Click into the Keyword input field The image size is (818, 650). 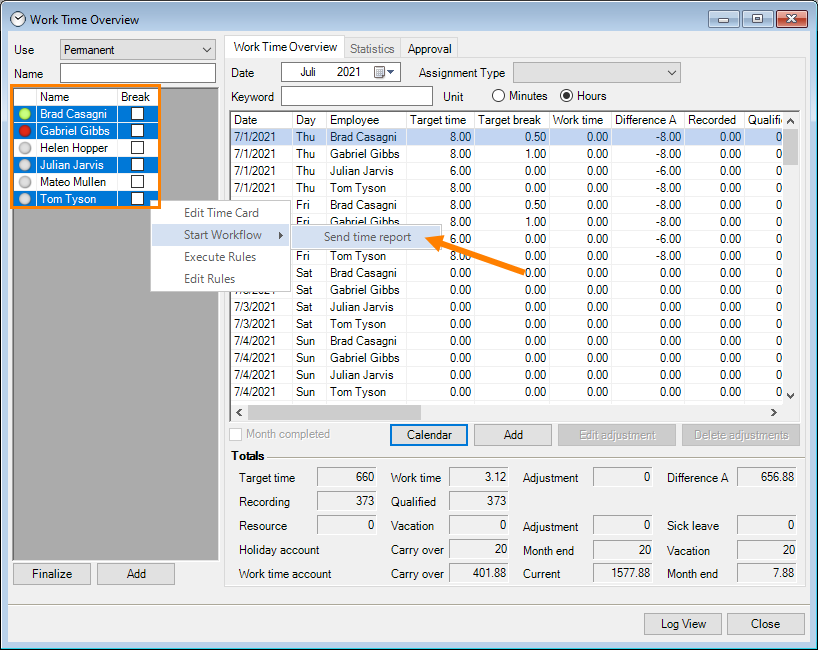click(x=355, y=96)
